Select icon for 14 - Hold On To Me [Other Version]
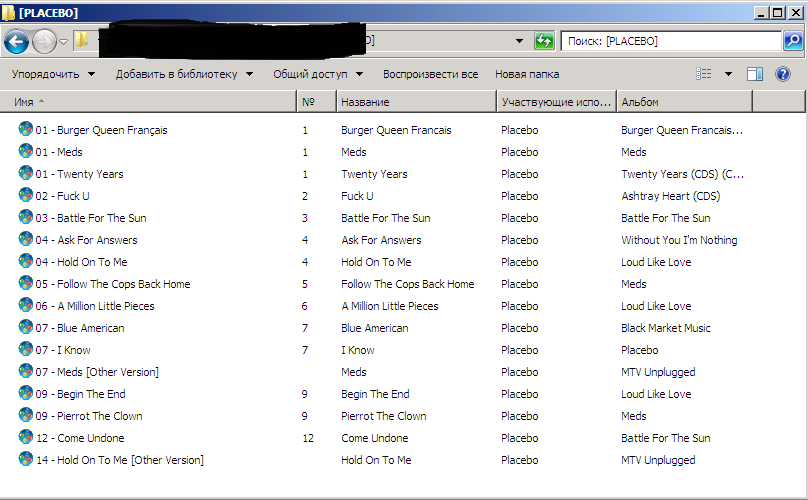This screenshot has width=808, height=500. point(25,459)
